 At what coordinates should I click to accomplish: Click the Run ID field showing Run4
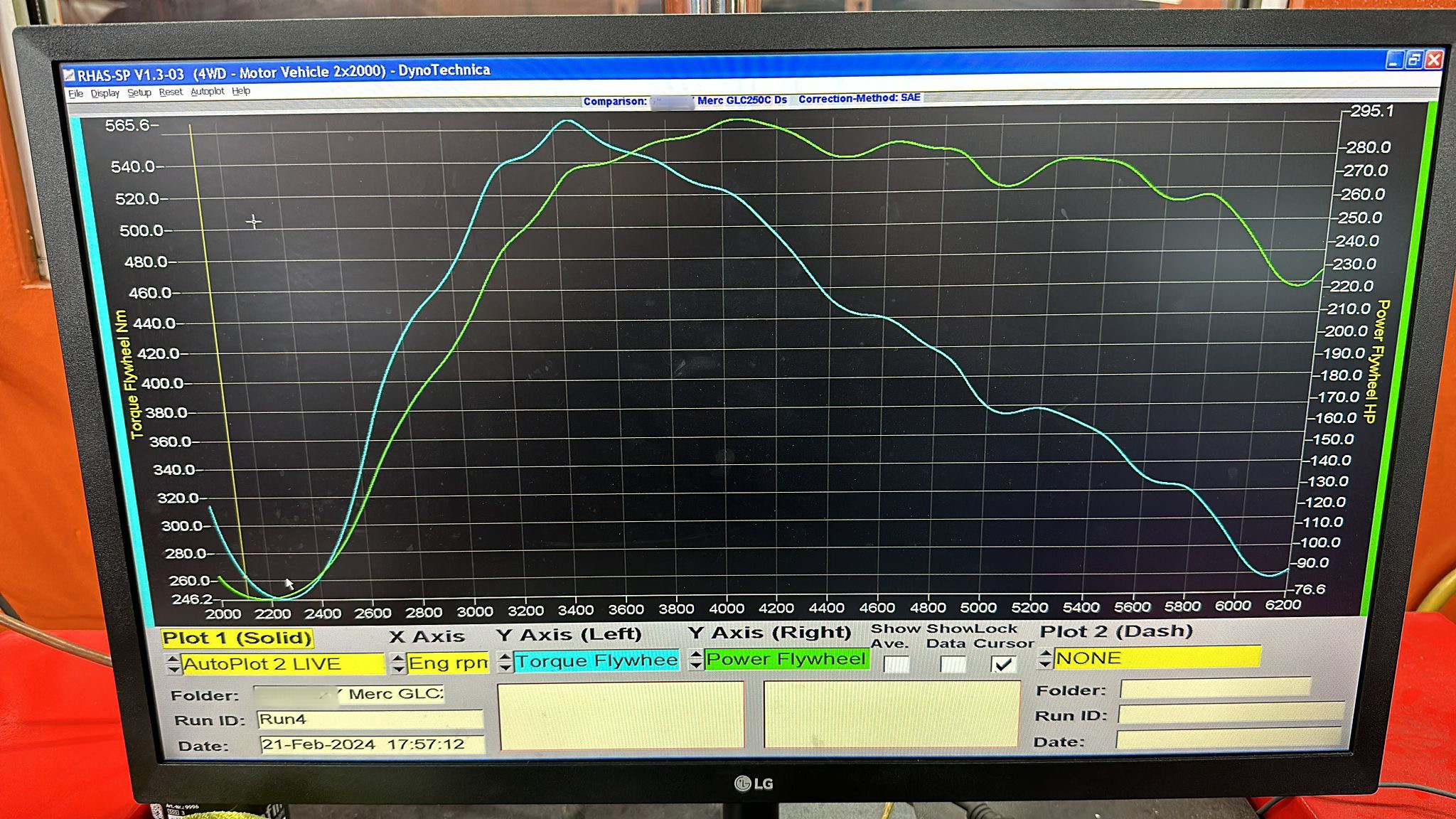(370, 719)
